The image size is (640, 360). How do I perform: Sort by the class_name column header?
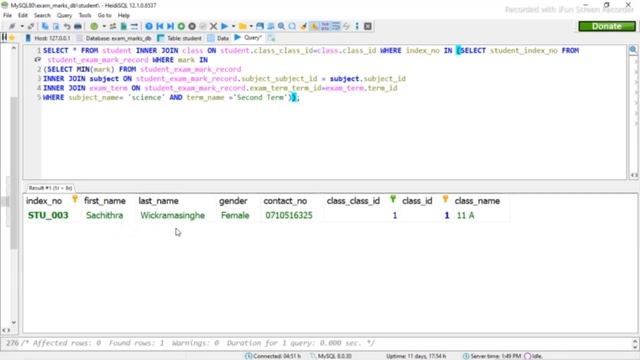[x=480, y=200]
